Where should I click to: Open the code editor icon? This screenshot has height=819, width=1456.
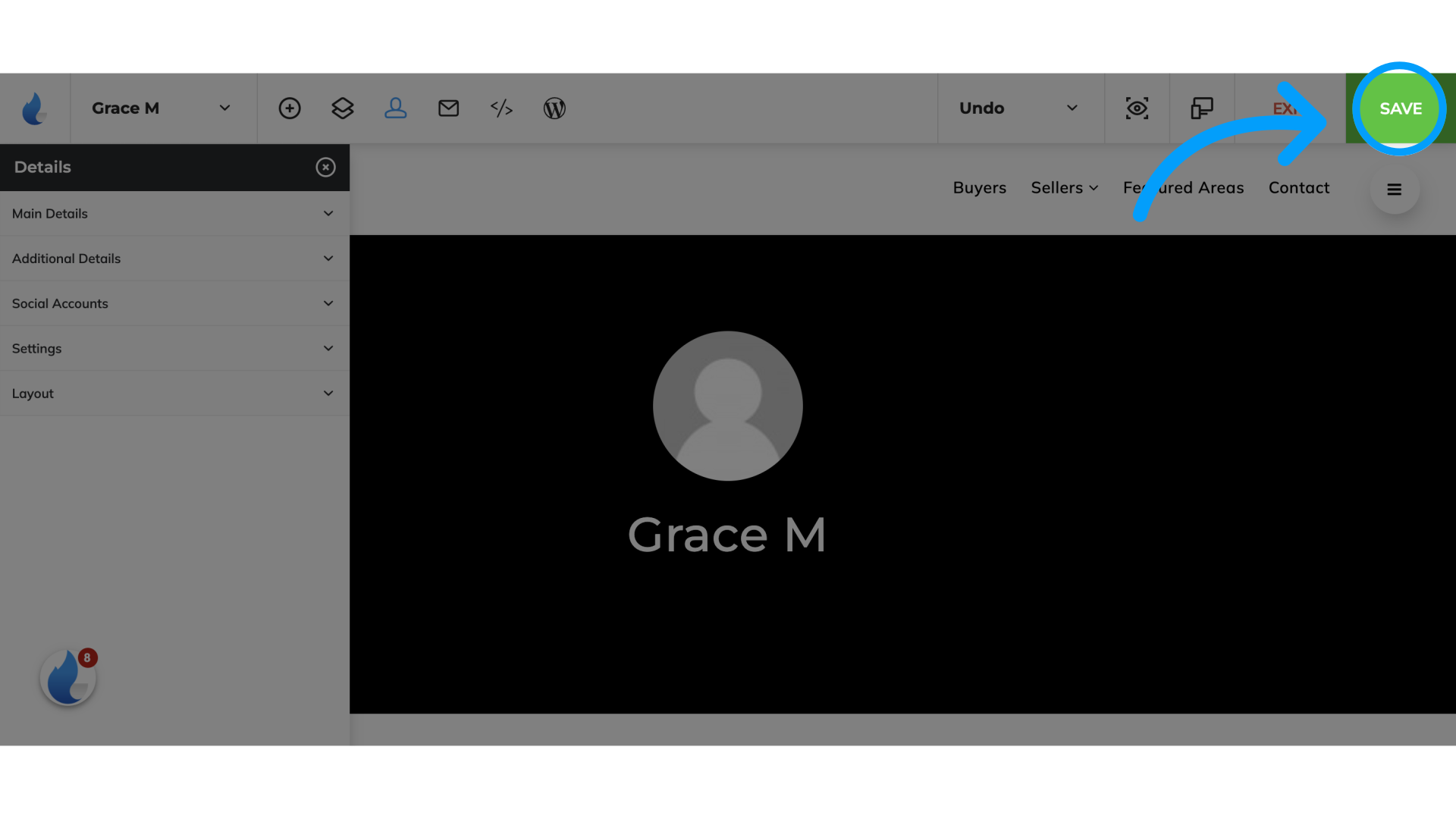pos(501,108)
